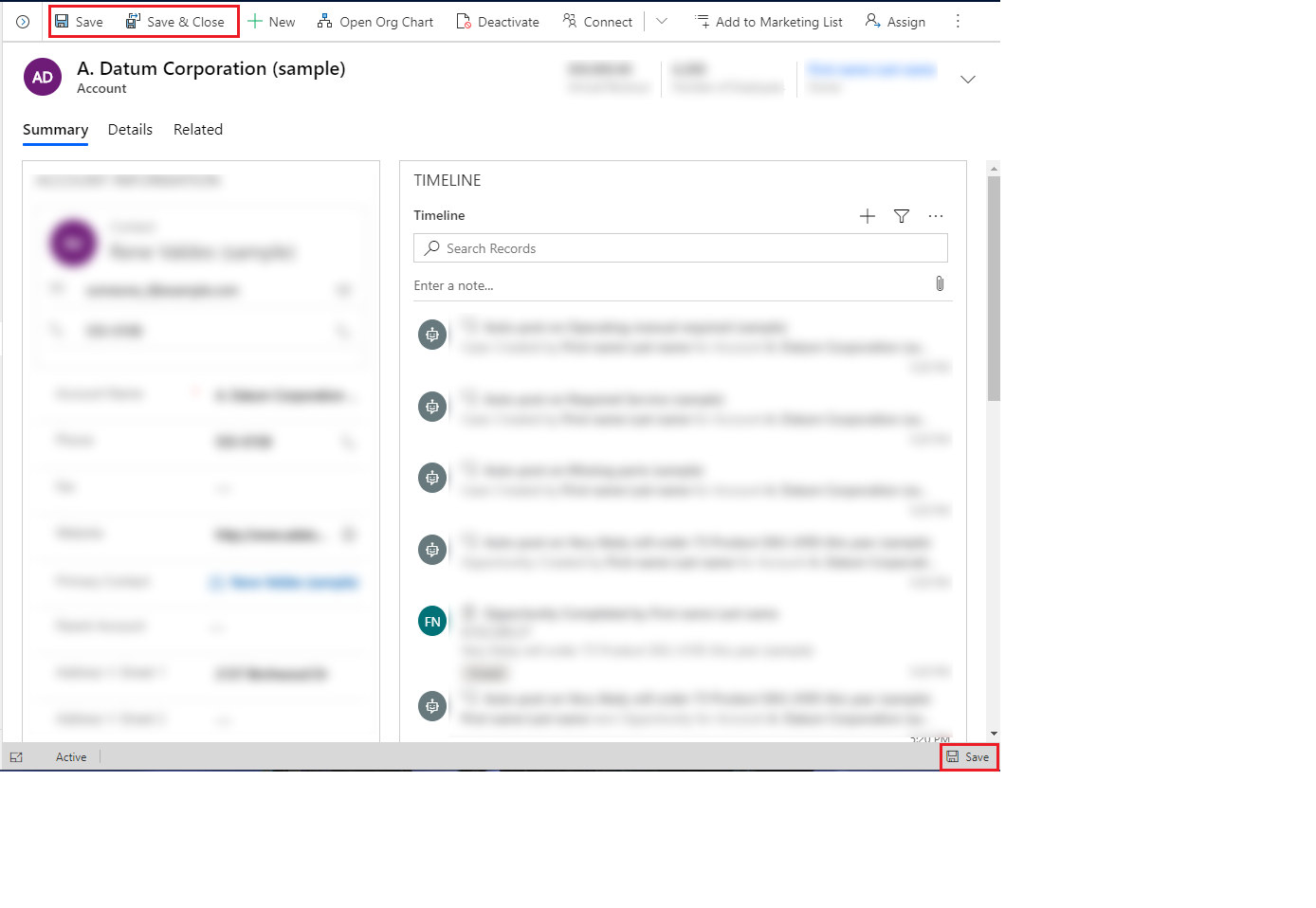Click the circled arrow icon left of Save
1316x908 pixels.
coord(23,22)
